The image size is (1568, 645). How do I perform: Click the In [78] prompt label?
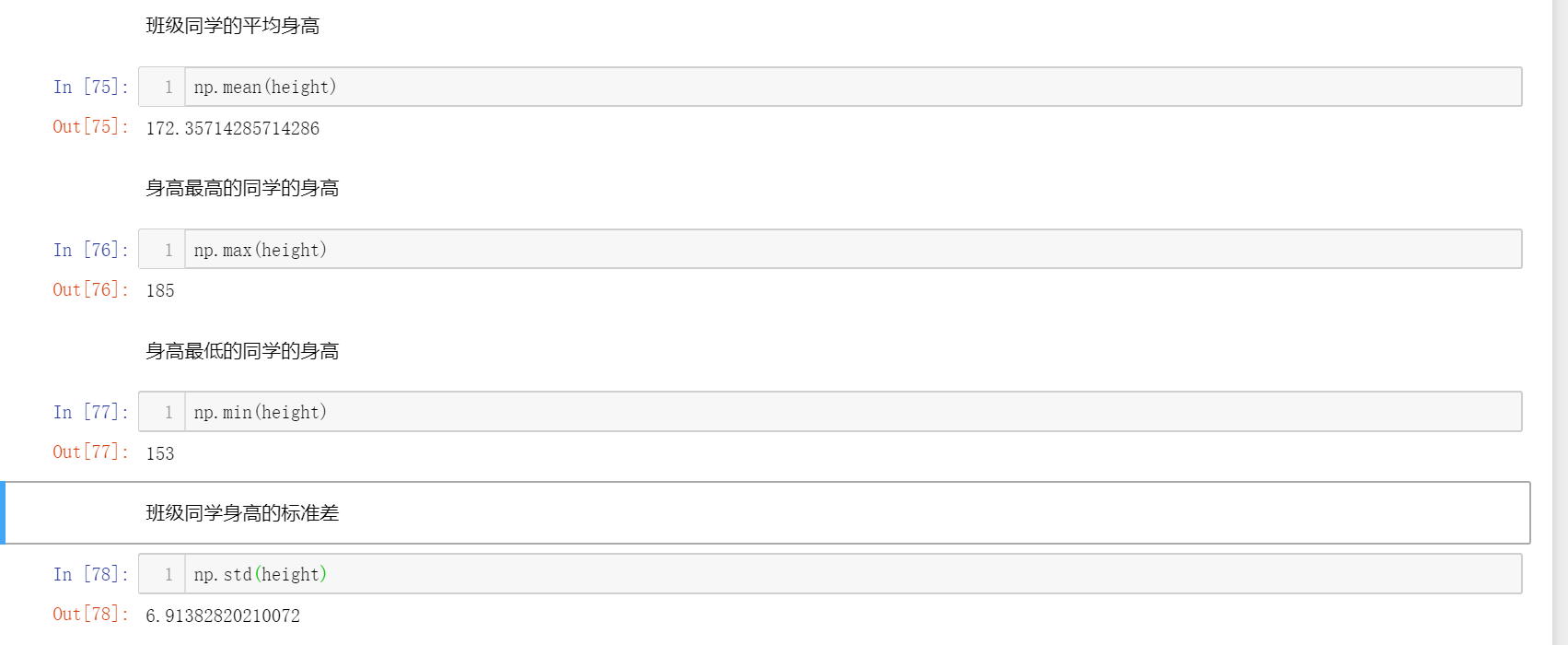(x=90, y=574)
